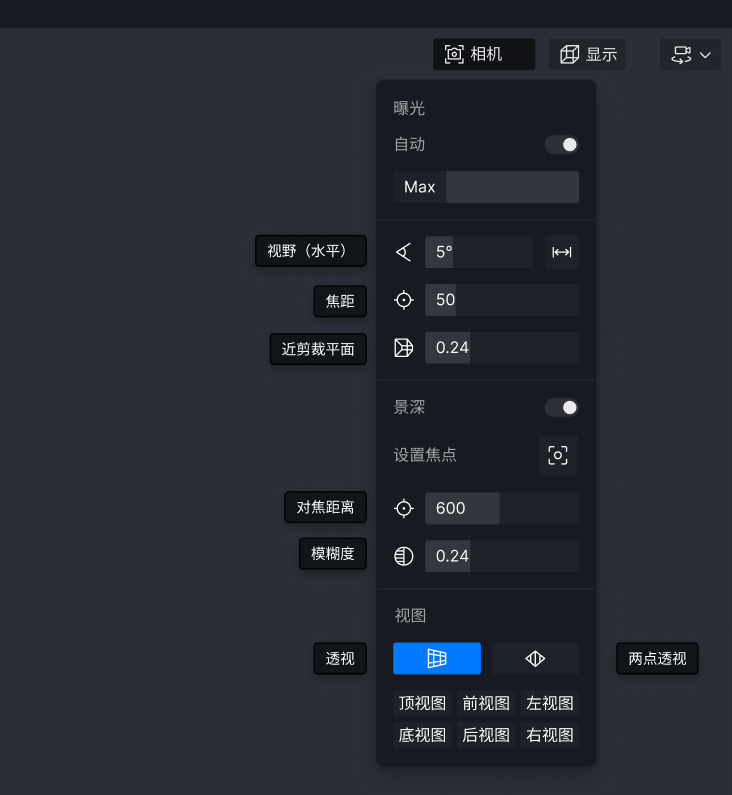732x795 pixels.
Task: Click the focal length crosshair icon
Action: tap(404, 300)
